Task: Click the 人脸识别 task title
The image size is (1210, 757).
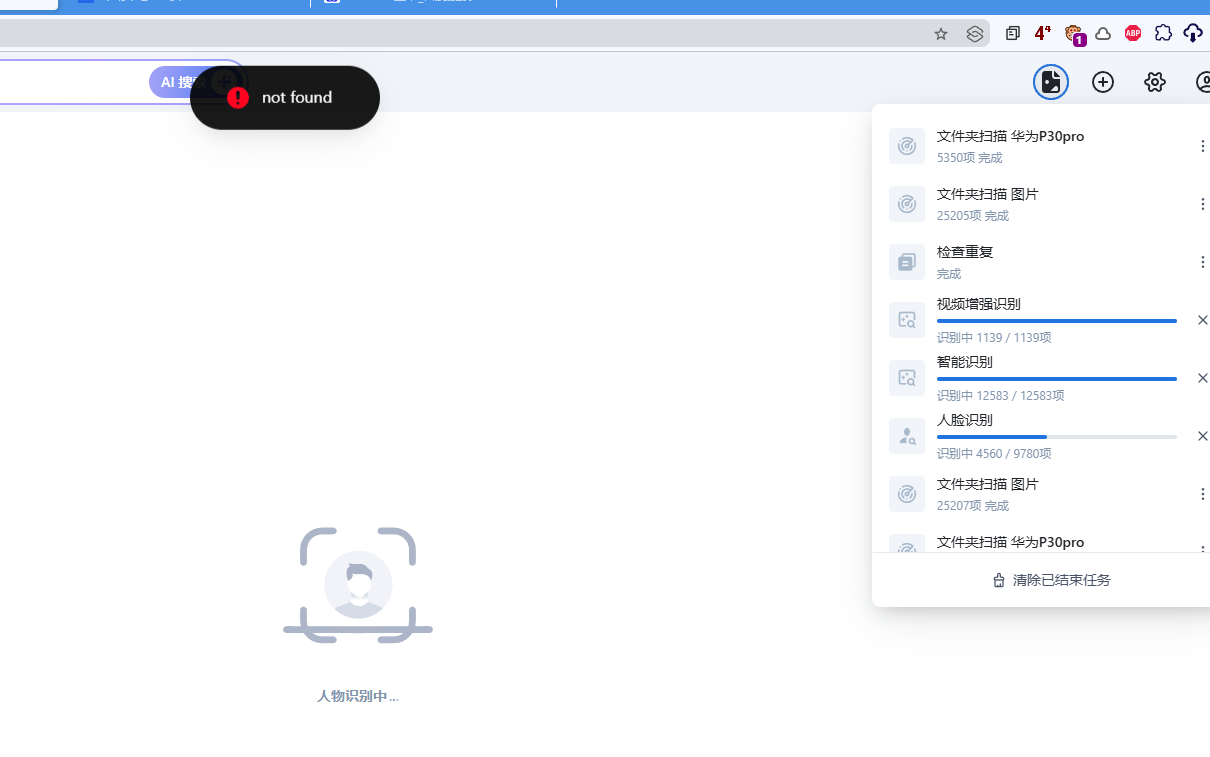Action: [965, 420]
